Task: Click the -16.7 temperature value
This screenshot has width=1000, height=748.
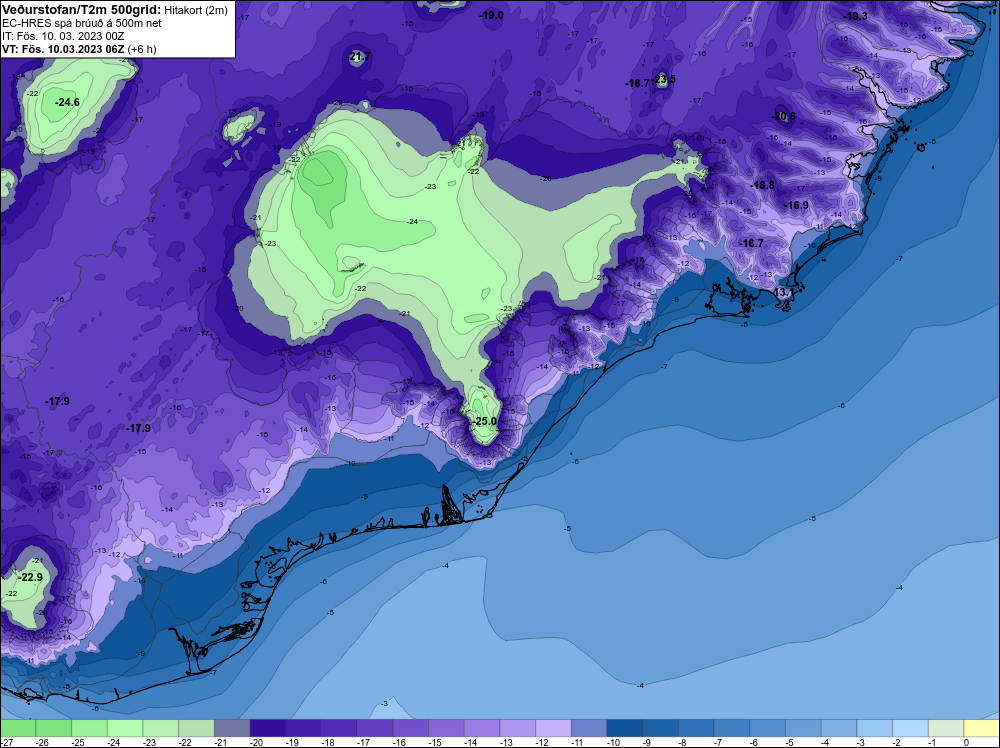Action: click(751, 244)
